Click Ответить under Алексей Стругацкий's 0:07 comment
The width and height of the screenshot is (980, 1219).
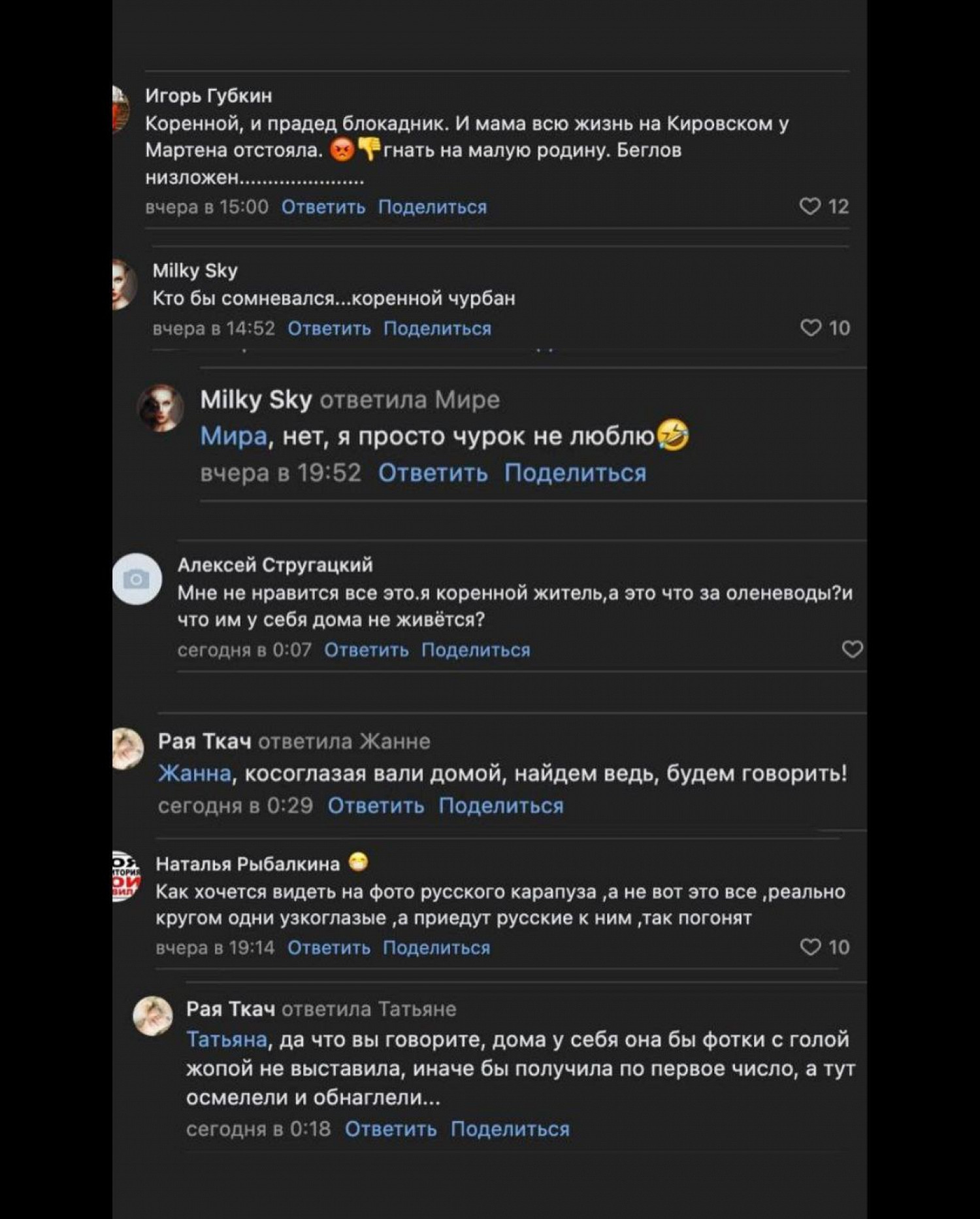367,650
